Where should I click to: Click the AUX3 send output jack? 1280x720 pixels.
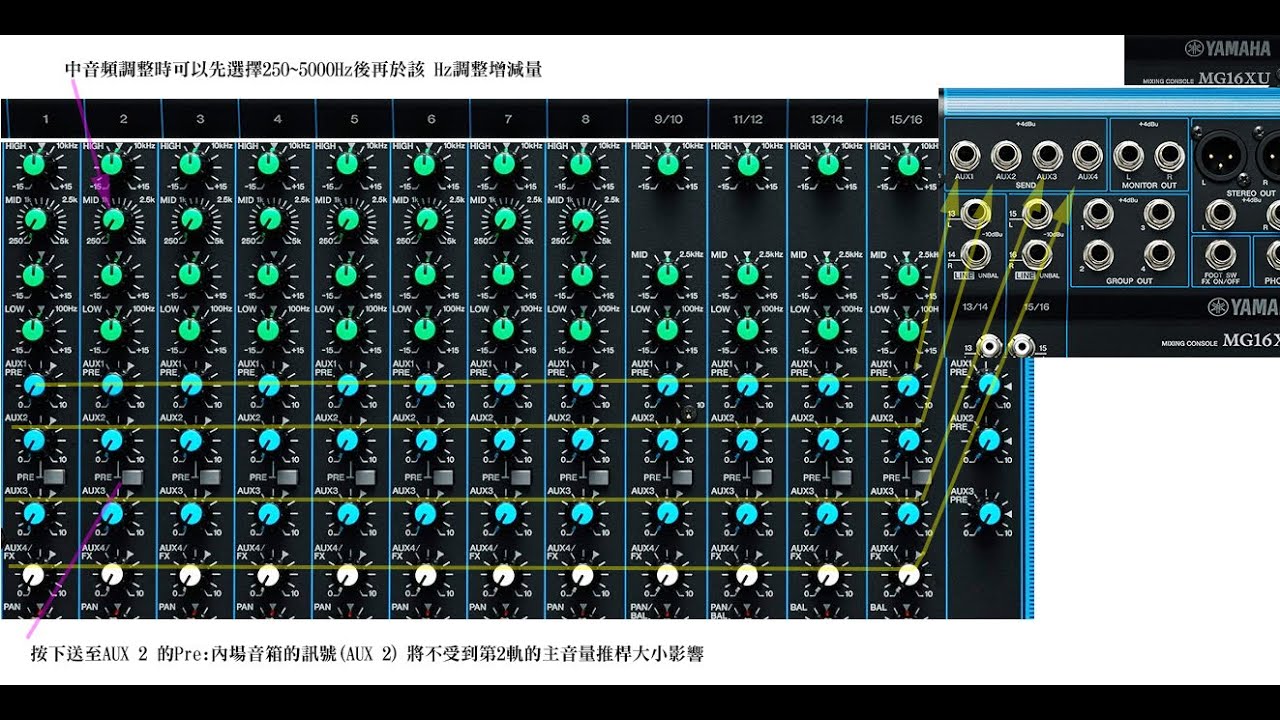click(x=1047, y=156)
